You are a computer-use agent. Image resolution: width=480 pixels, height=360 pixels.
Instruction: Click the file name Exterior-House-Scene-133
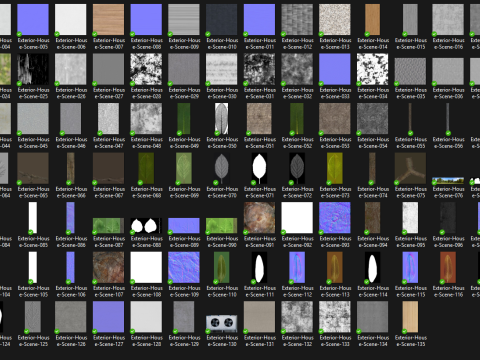click(335, 341)
